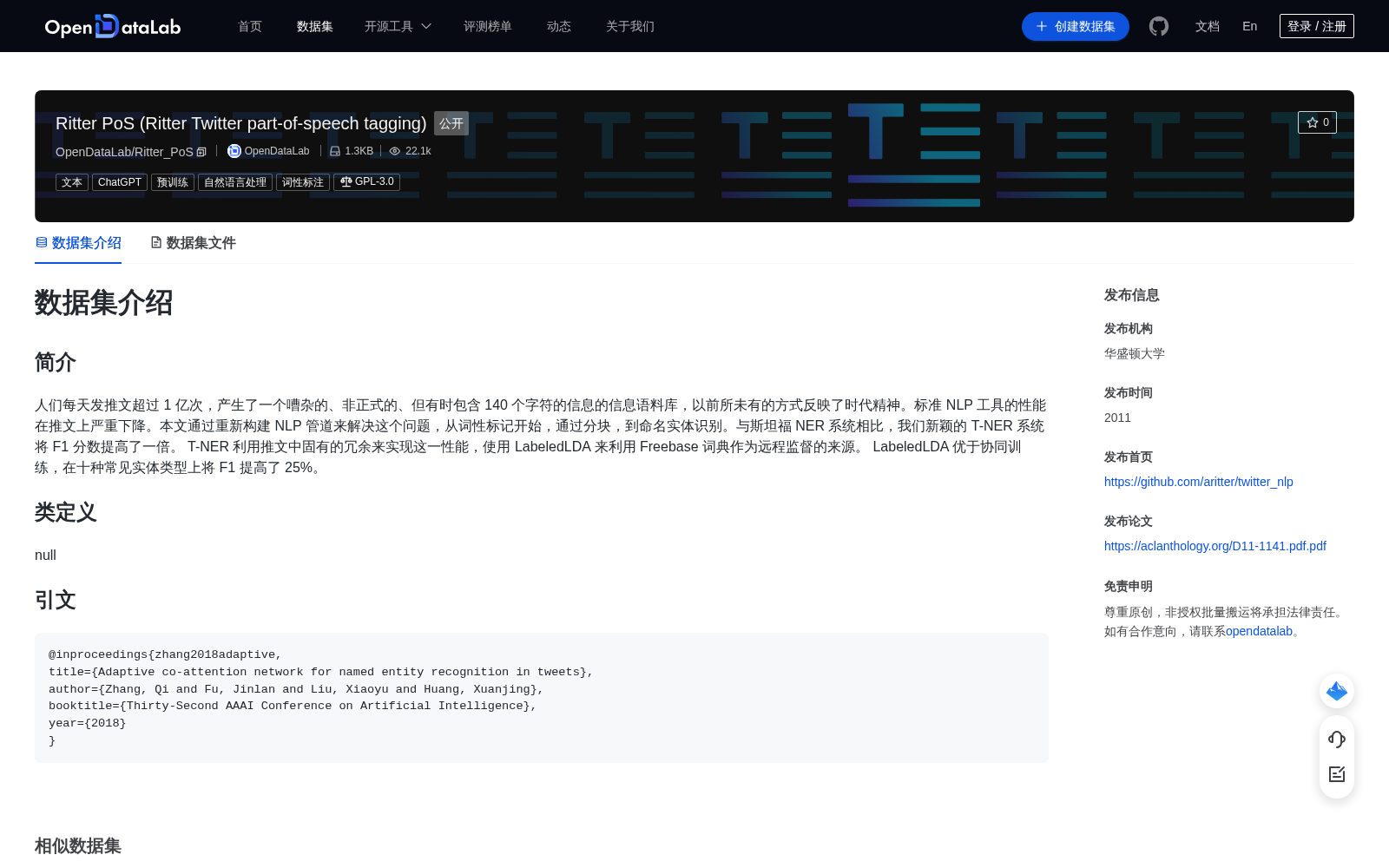Click the Ritter PoS dataset title
This screenshot has width=1389, height=868.
coord(241,123)
